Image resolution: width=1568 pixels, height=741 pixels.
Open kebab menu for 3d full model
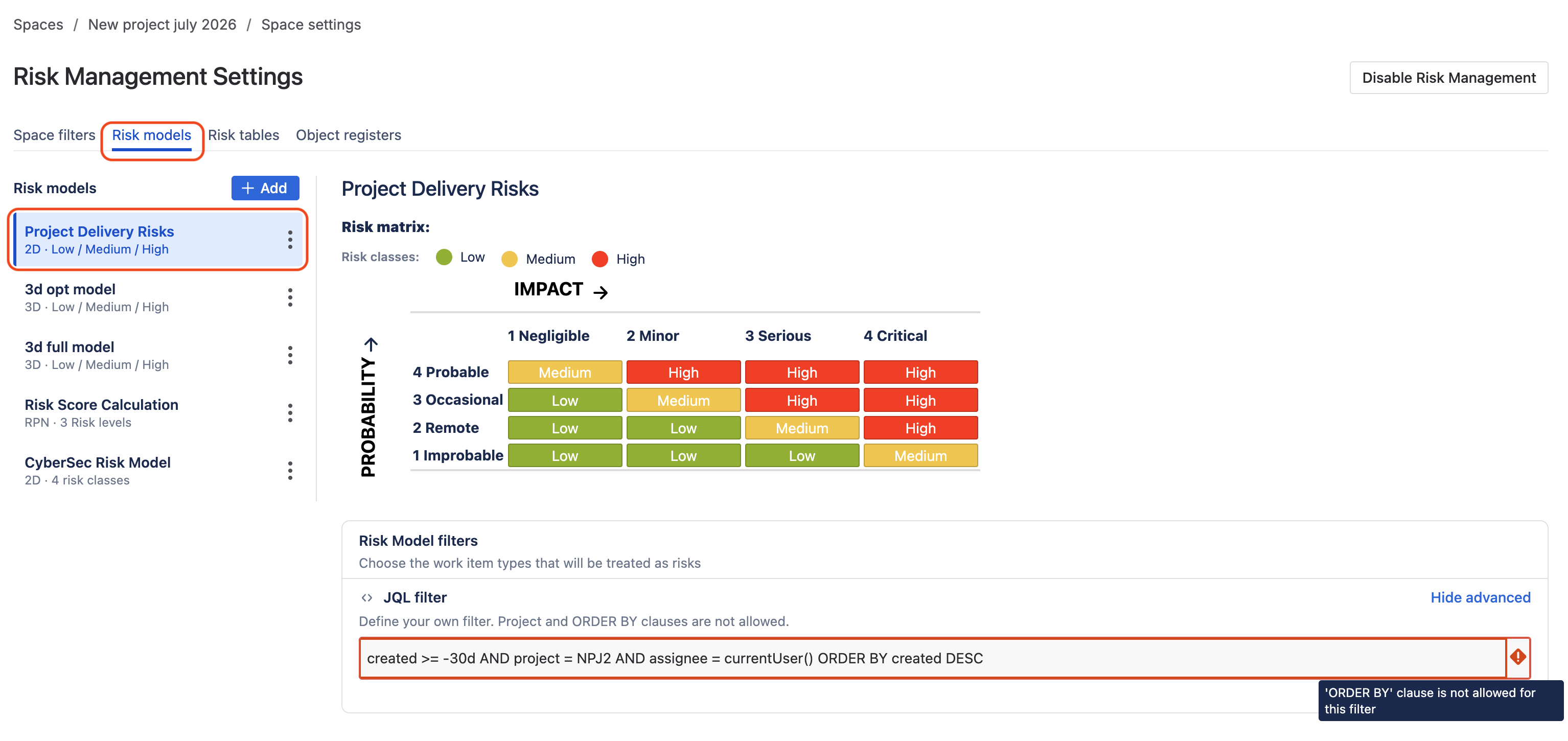(x=290, y=355)
